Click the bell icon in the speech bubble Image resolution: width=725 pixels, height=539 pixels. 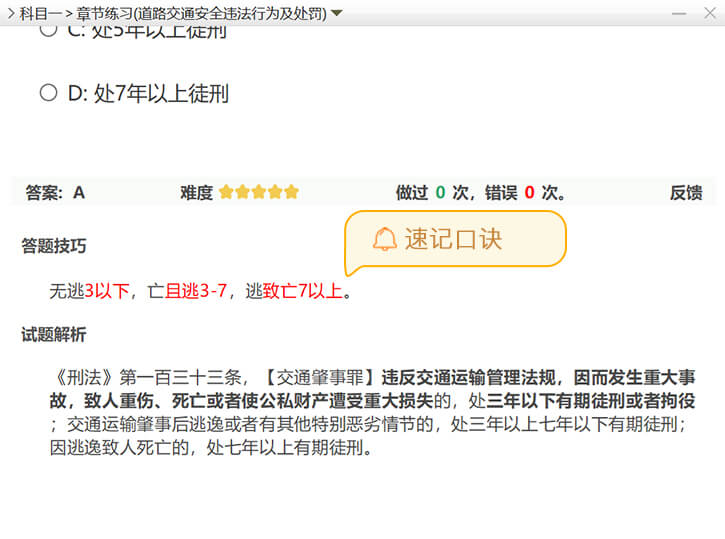[384, 239]
